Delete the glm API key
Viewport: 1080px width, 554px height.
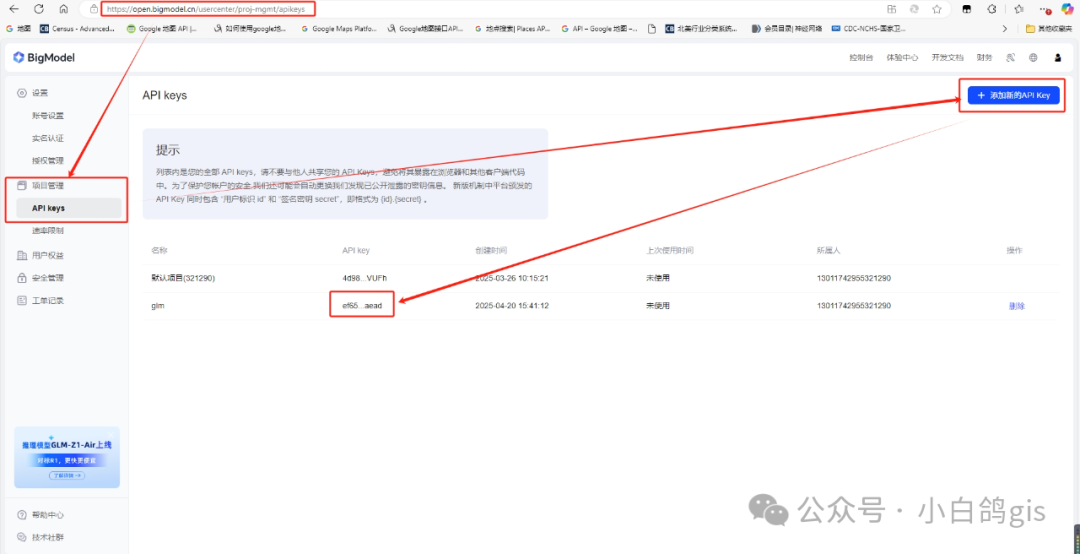click(x=1017, y=305)
